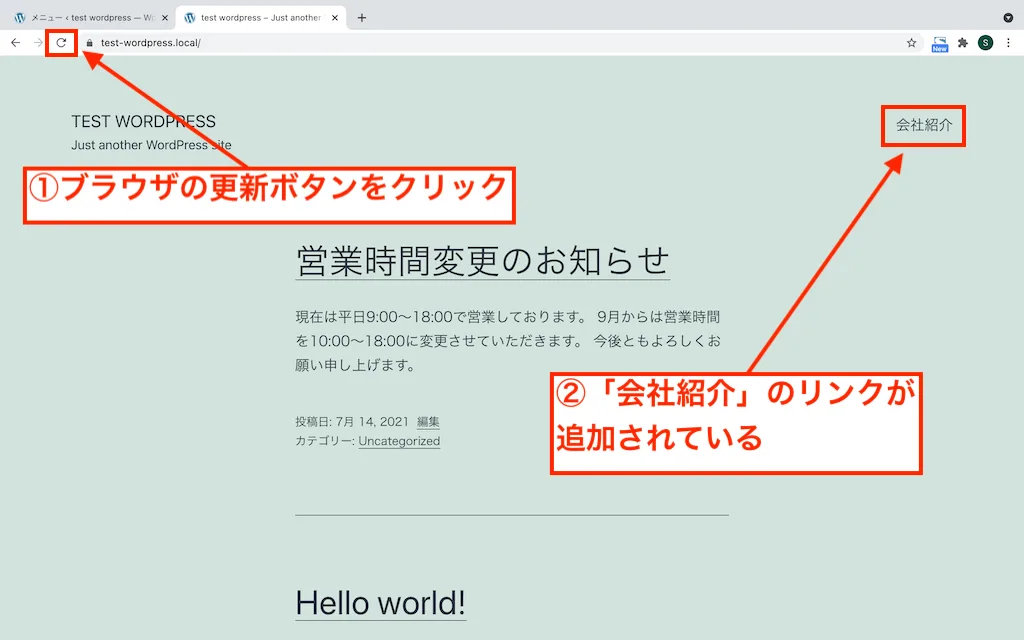Open the profile avatar S

click(x=985, y=43)
